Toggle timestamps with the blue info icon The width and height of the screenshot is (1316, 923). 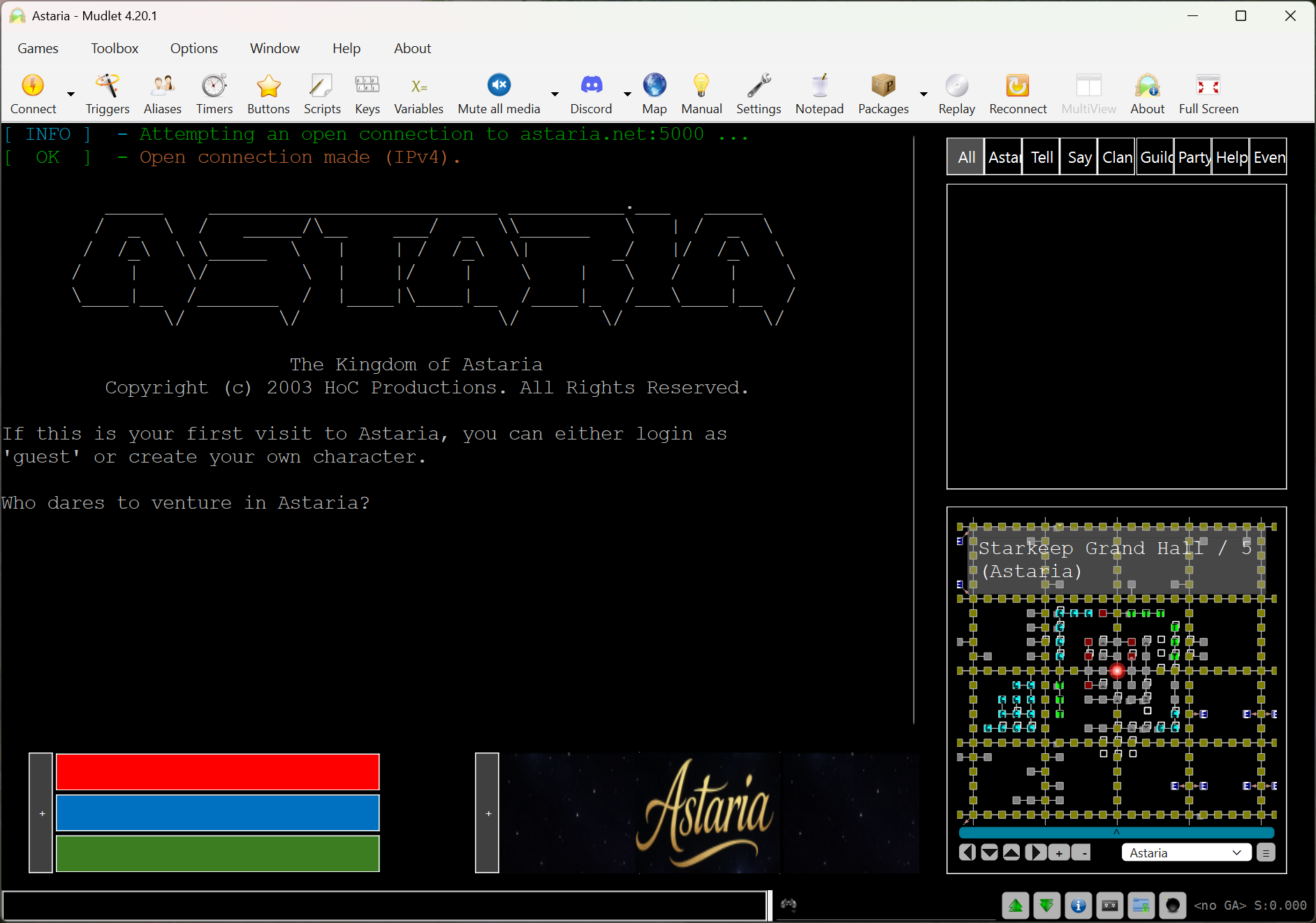[1078, 906]
